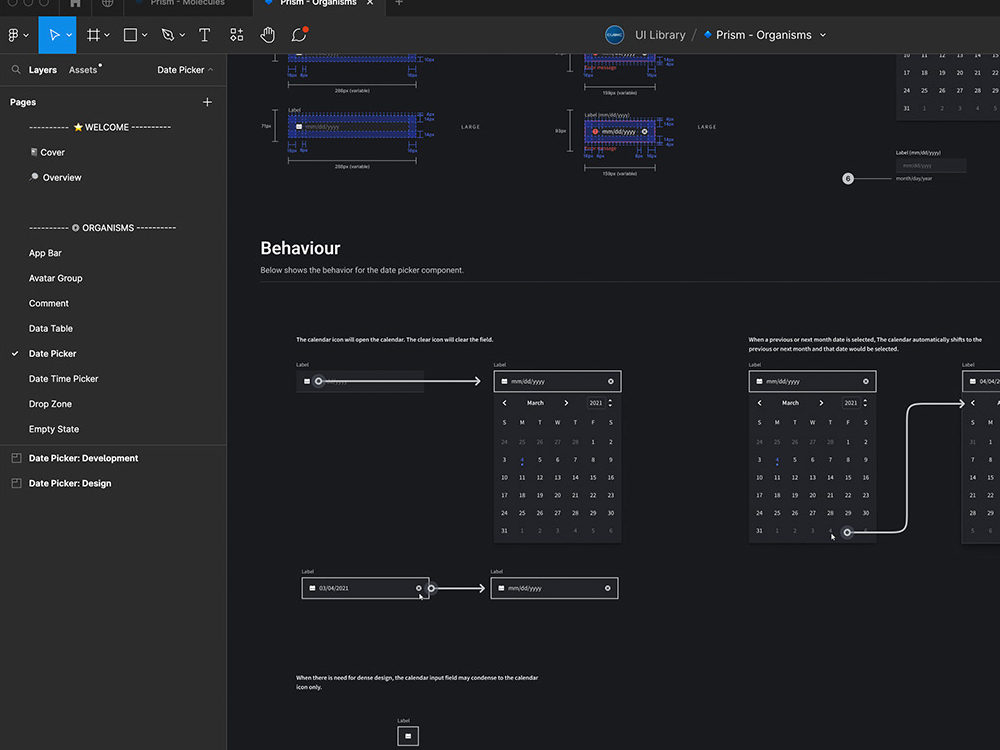Select the Text tool
Image resolution: width=1000 pixels, height=750 pixels.
(204, 35)
